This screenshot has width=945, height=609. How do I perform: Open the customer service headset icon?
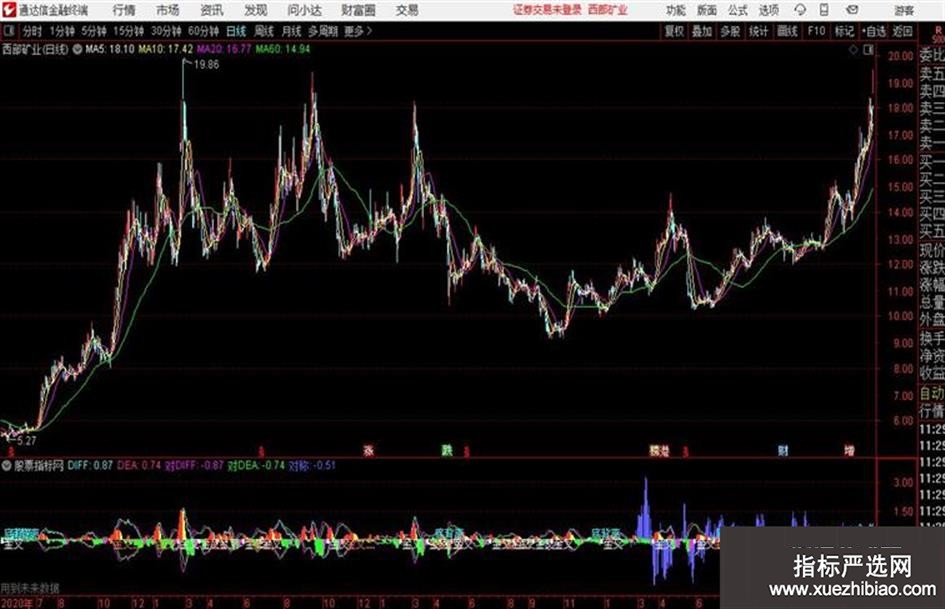tap(800, 10)
